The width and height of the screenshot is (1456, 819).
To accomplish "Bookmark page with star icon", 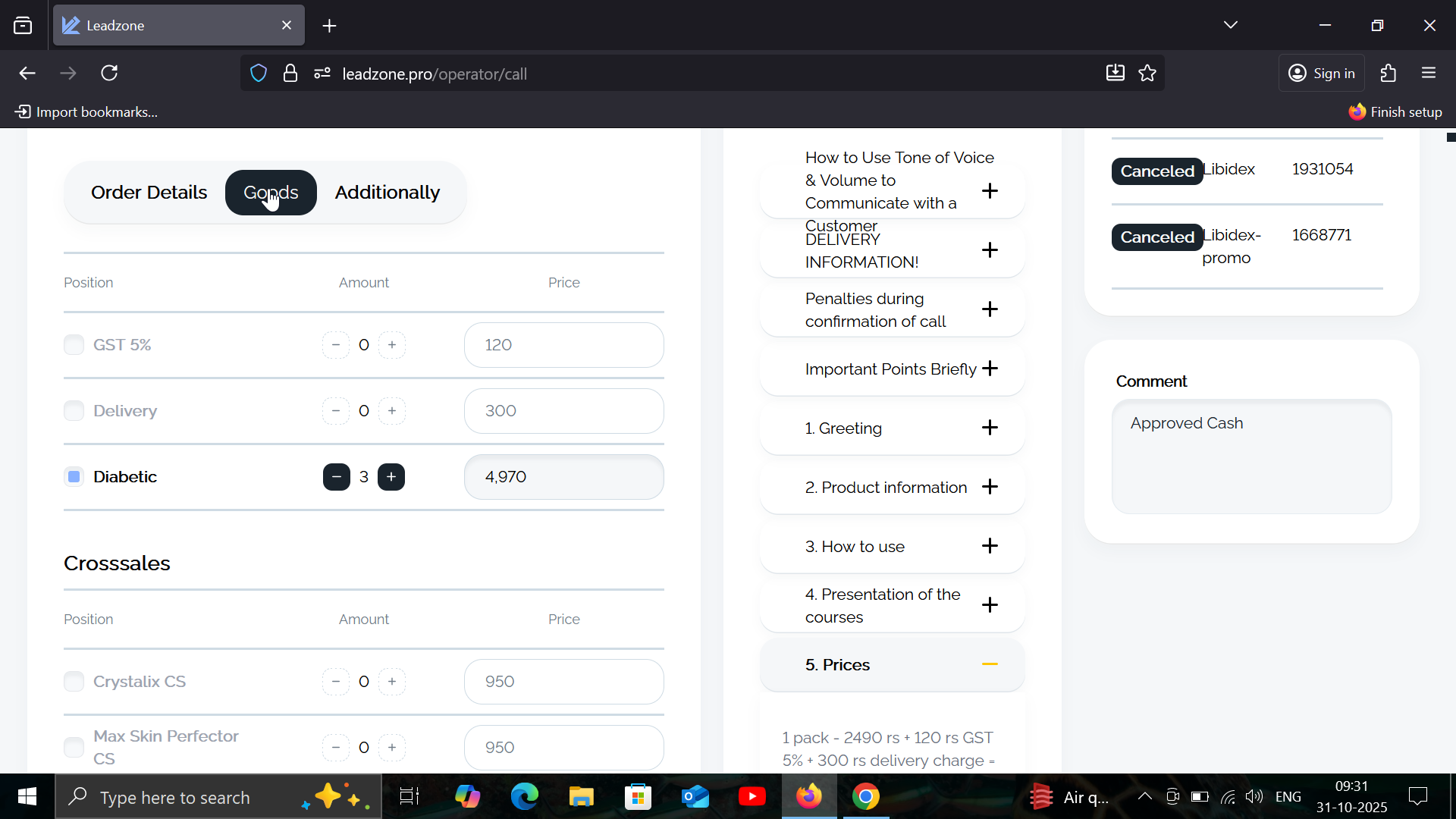I will [x=1147, y=74].
